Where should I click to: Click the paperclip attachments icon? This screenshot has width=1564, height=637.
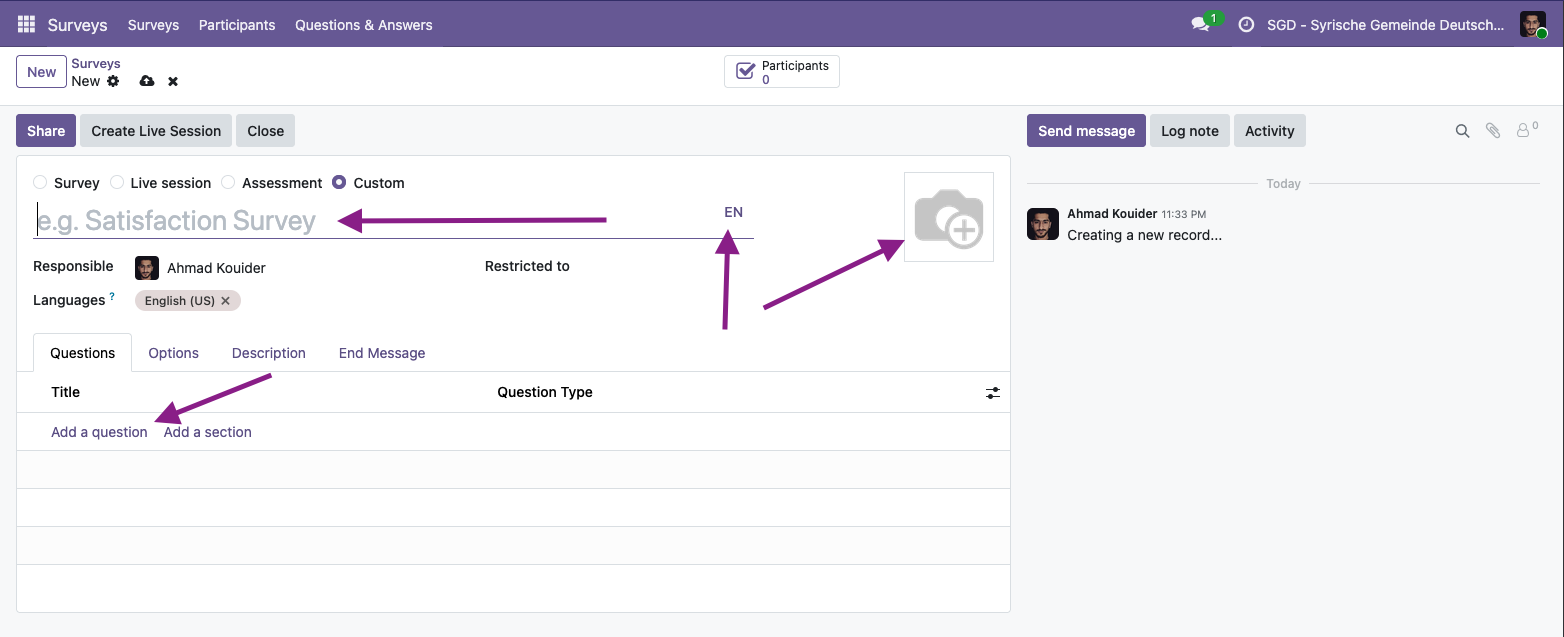click(1493, 131)
